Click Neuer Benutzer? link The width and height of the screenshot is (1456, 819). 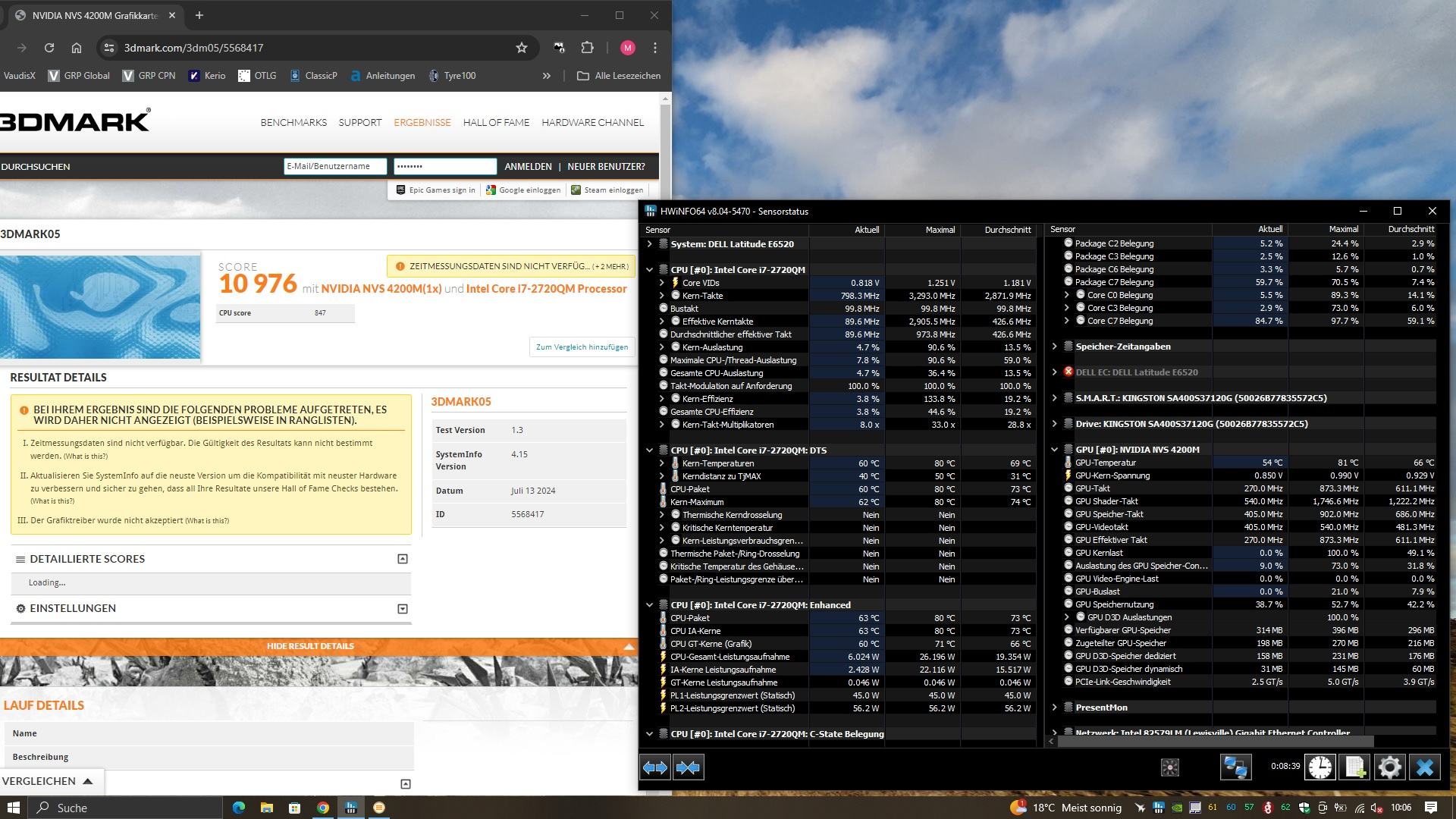point(606,167)
